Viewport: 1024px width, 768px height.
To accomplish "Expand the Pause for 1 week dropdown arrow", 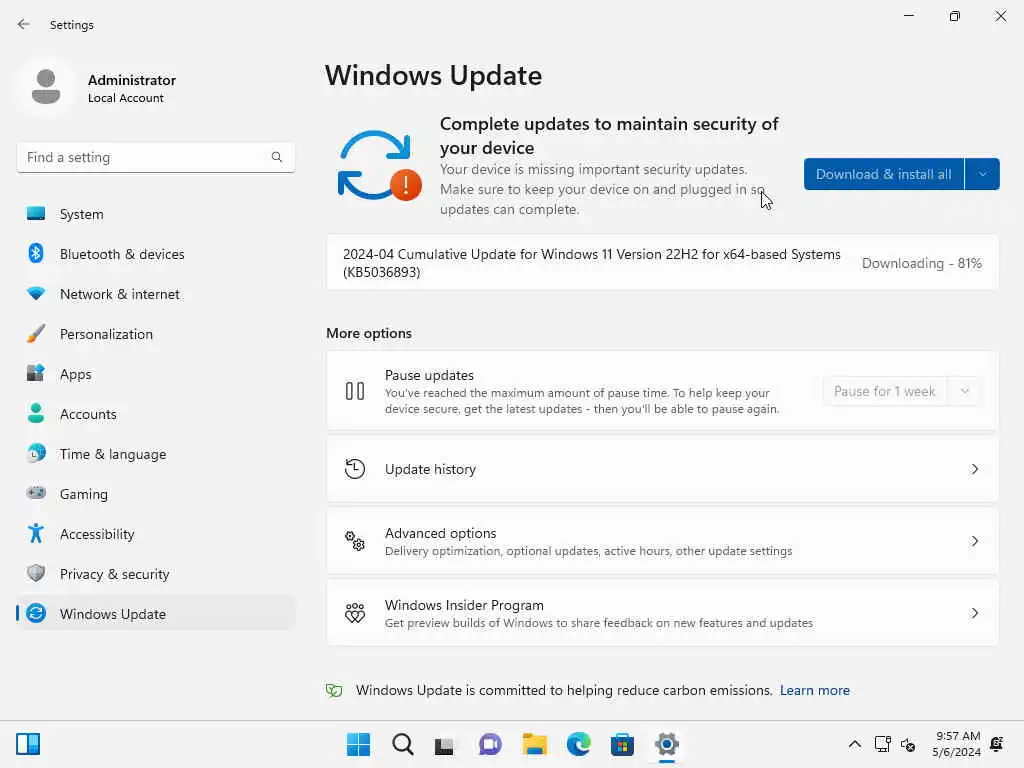I will pyautogui.click(x=965, y=391).
